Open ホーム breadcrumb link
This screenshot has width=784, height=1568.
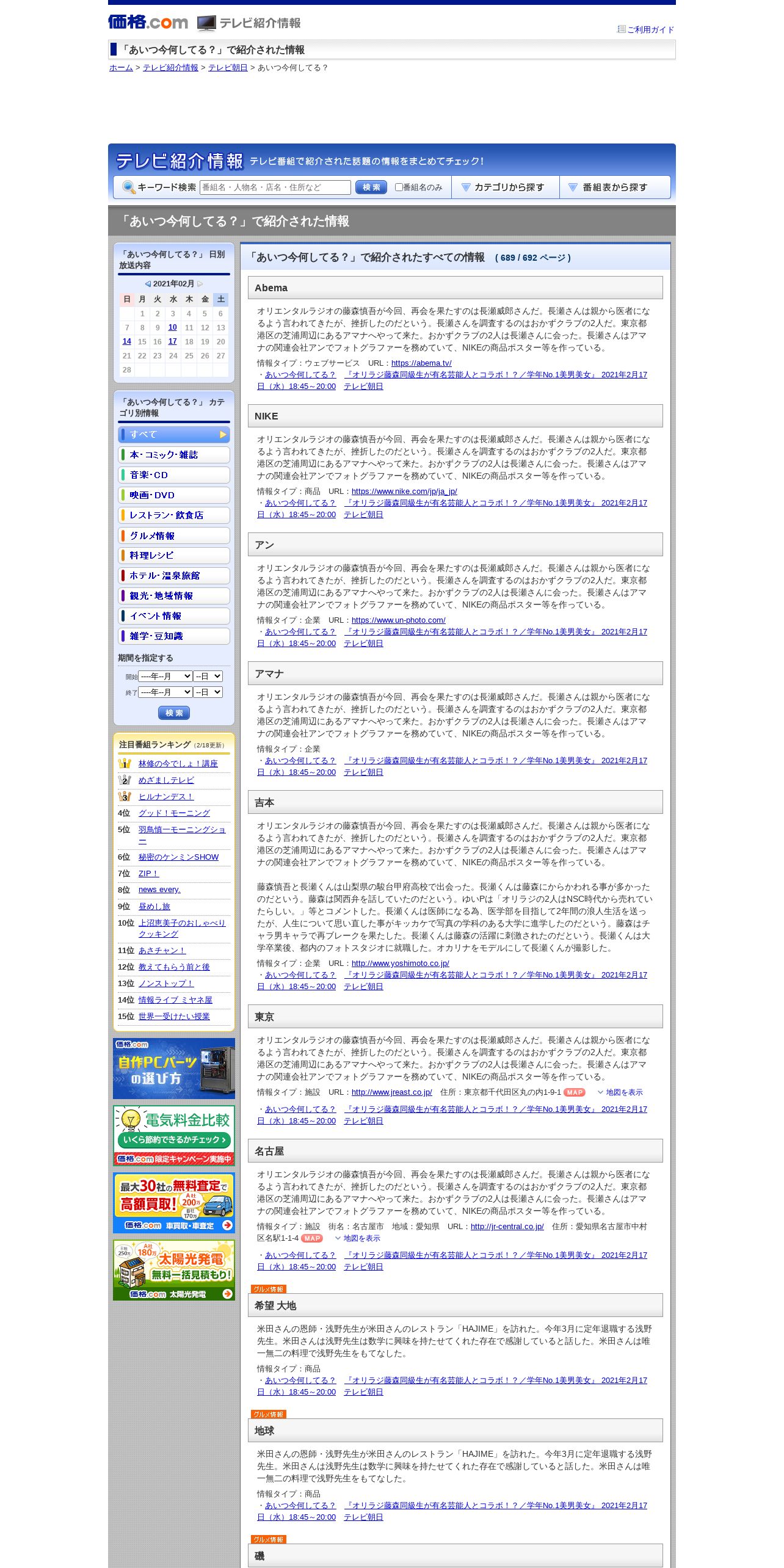pyautogui.click(x=121, y=68)
